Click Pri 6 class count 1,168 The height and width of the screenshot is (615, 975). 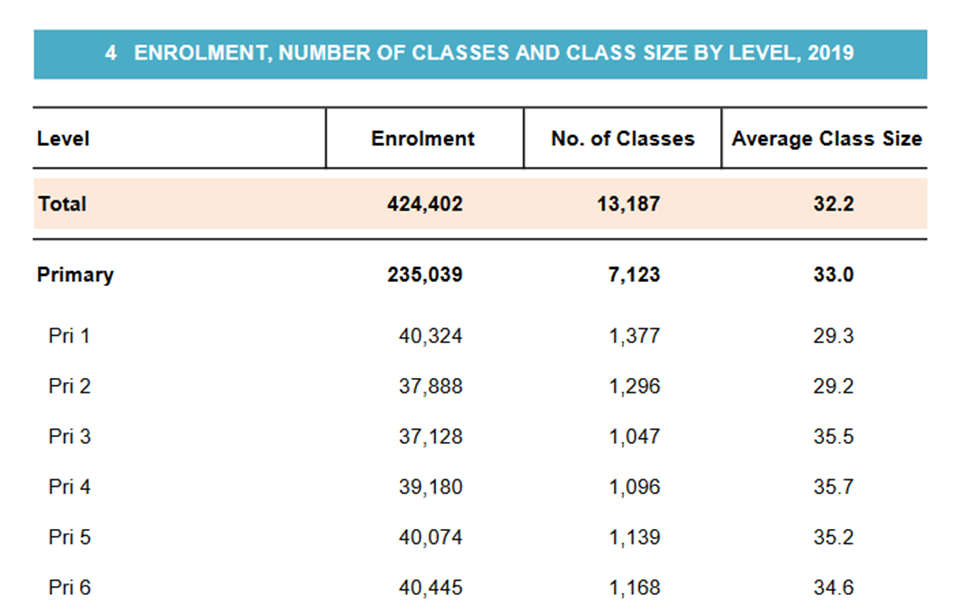click(x=634, y=588)
